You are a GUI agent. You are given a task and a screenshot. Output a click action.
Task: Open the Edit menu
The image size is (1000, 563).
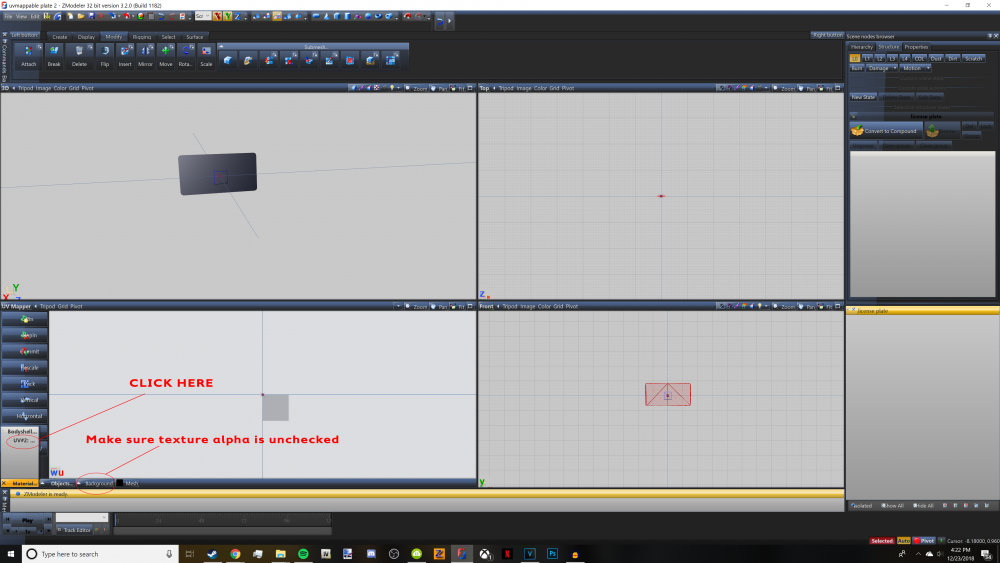coord(35,16)
